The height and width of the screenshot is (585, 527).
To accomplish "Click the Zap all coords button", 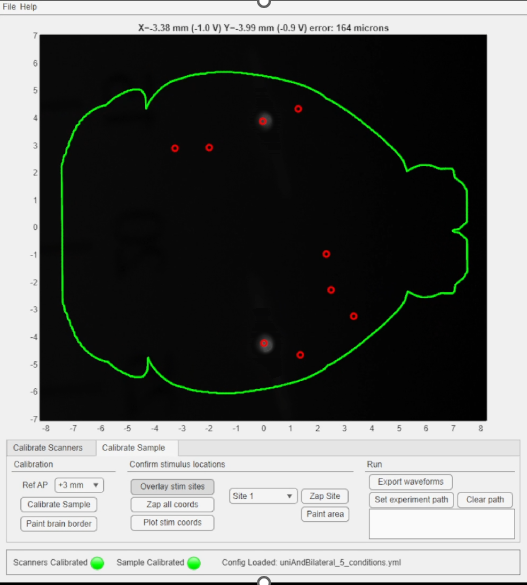I will click(172, 504).
